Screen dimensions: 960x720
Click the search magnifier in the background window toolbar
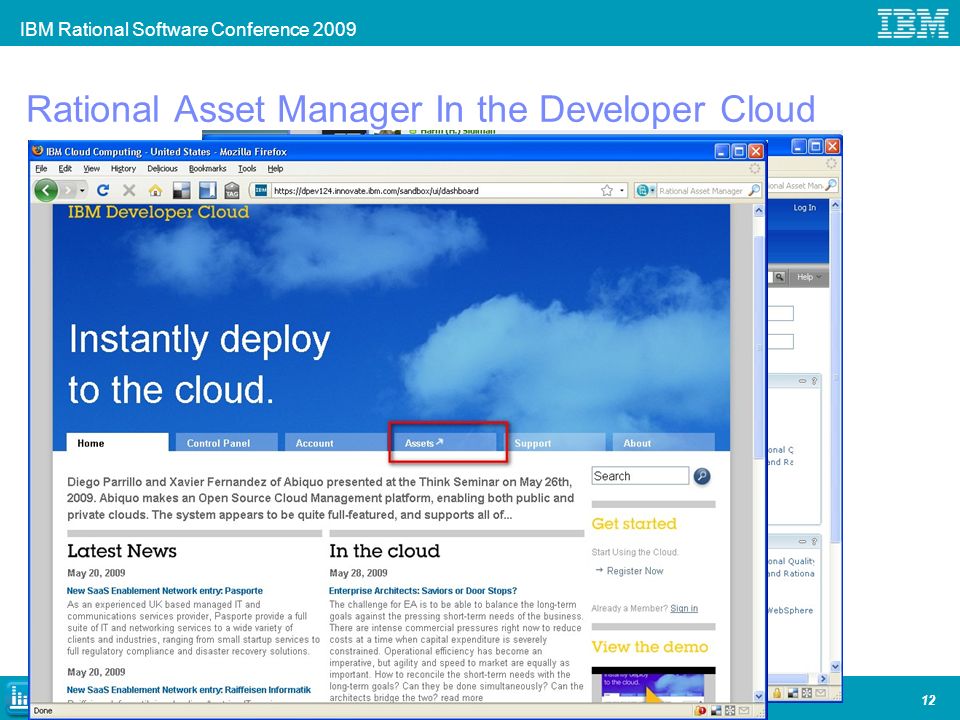[831, 184]
